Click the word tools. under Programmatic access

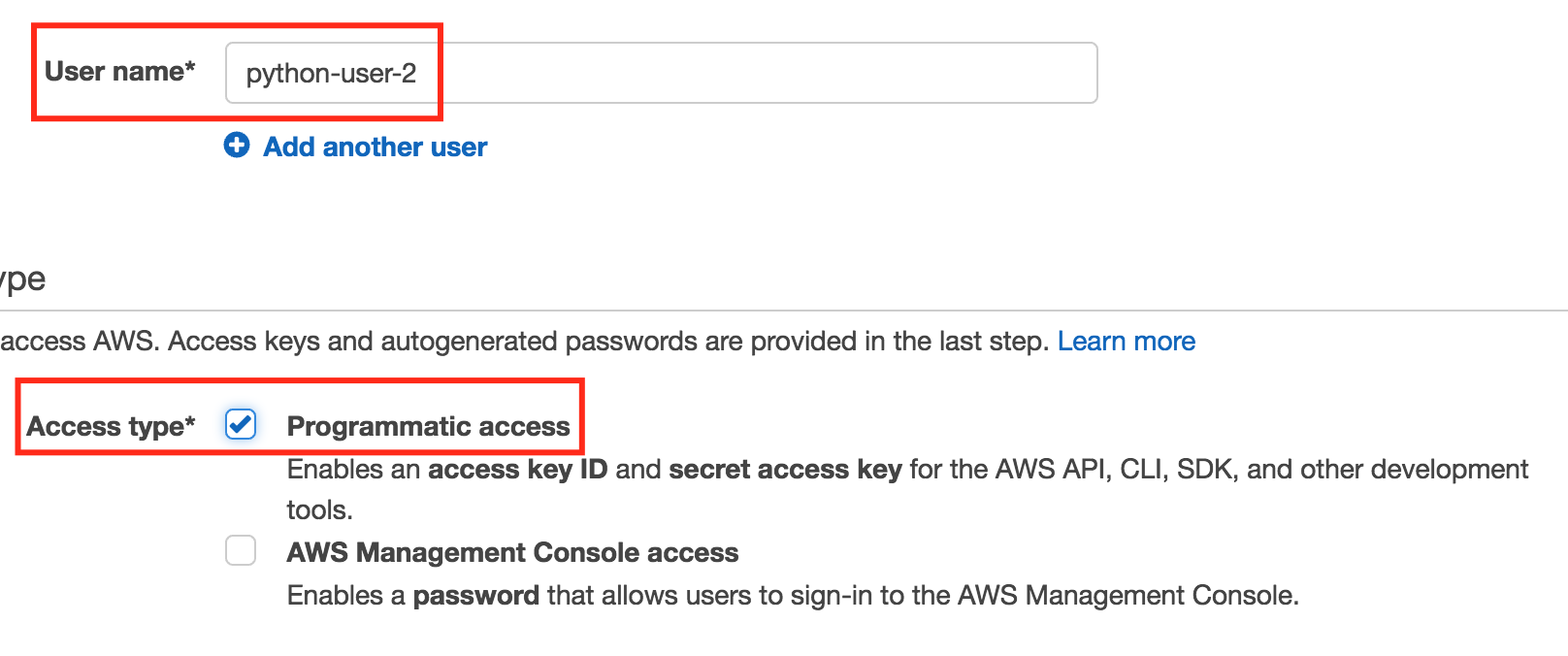pos(320,510)
